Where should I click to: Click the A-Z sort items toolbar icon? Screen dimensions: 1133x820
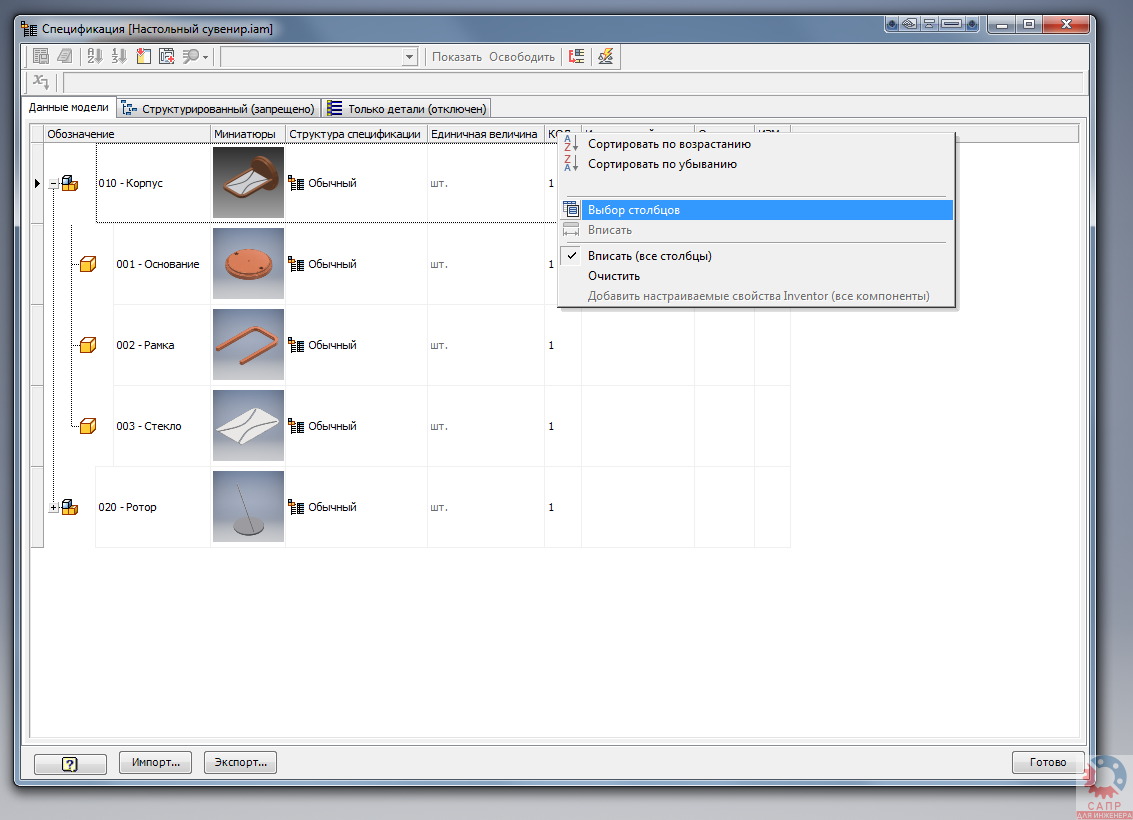coord(95,56)
